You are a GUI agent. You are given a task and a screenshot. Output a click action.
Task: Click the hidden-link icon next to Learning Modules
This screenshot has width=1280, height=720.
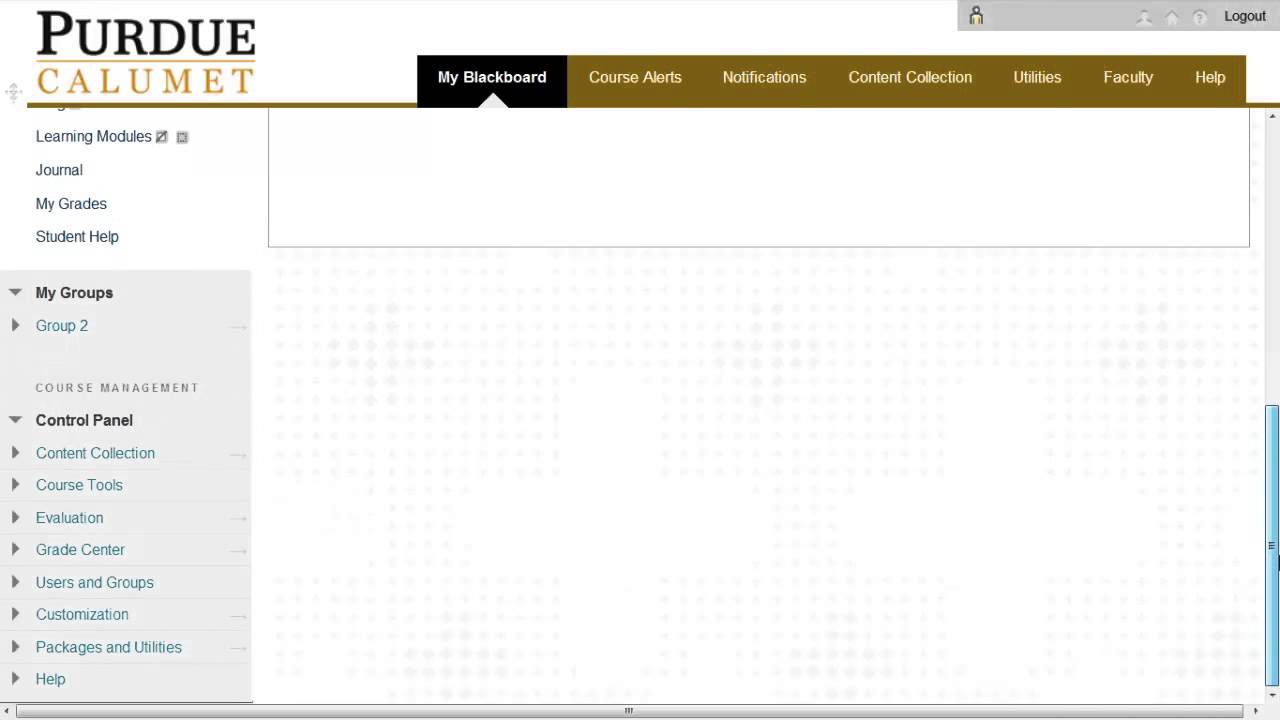162,137
